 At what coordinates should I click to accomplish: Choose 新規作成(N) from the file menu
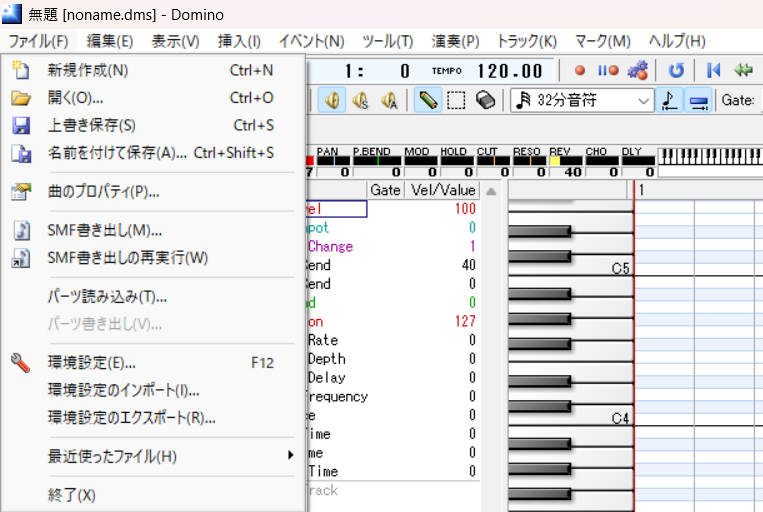(153, 70)
